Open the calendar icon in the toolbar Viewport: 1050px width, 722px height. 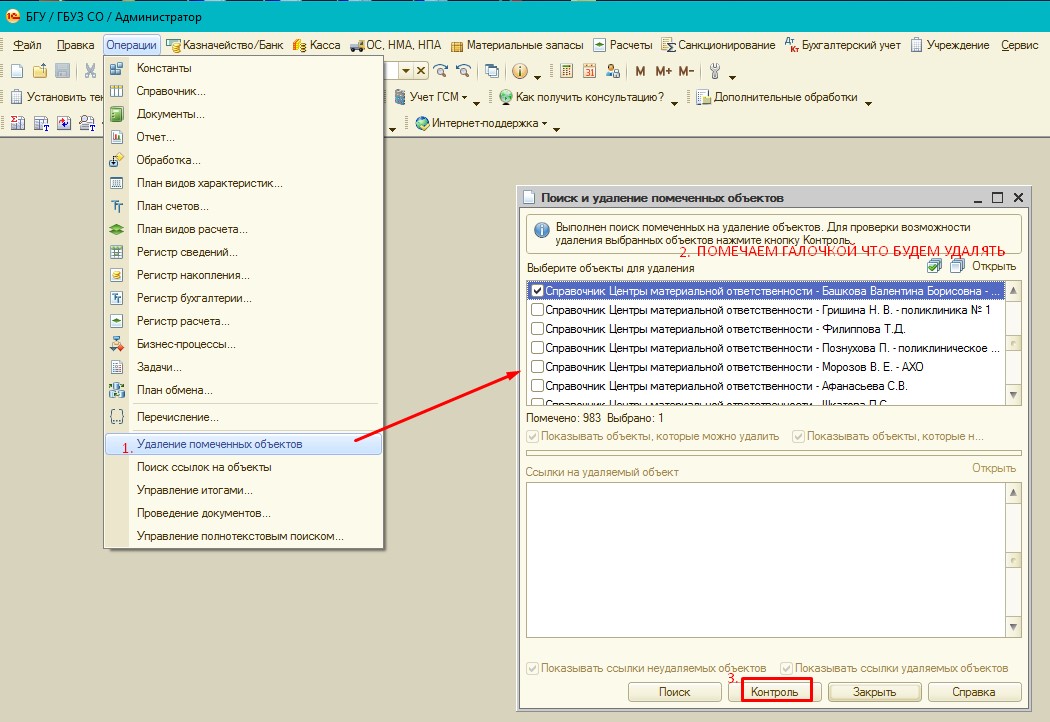click(x=589, y=71)
